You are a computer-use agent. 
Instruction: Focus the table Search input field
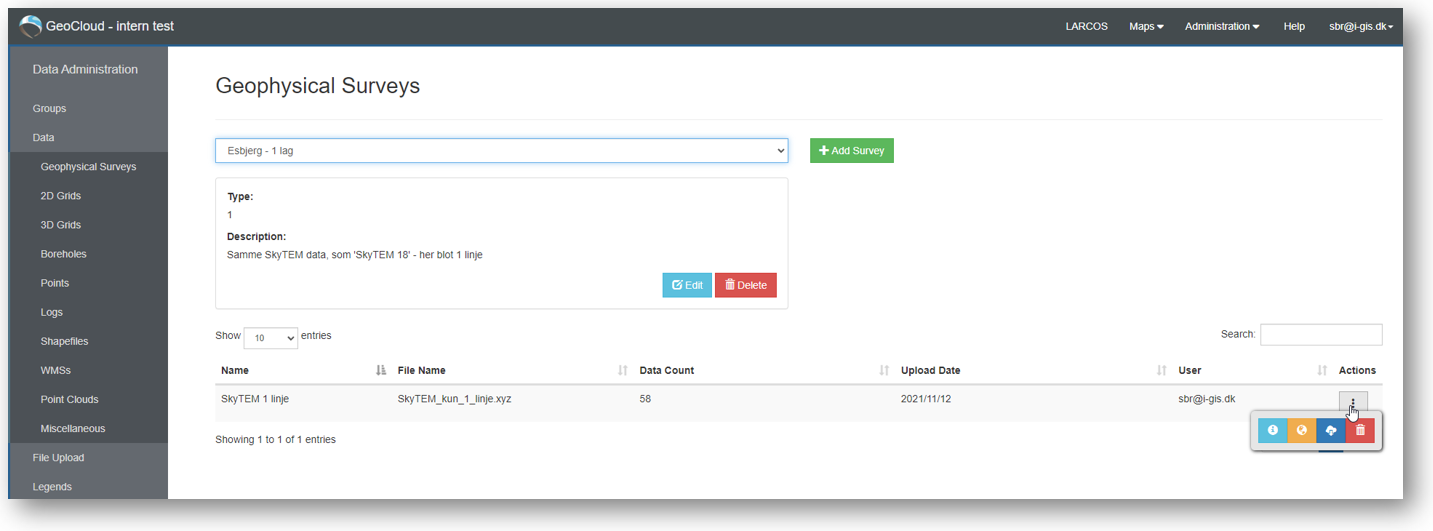tap(1321, 334)
